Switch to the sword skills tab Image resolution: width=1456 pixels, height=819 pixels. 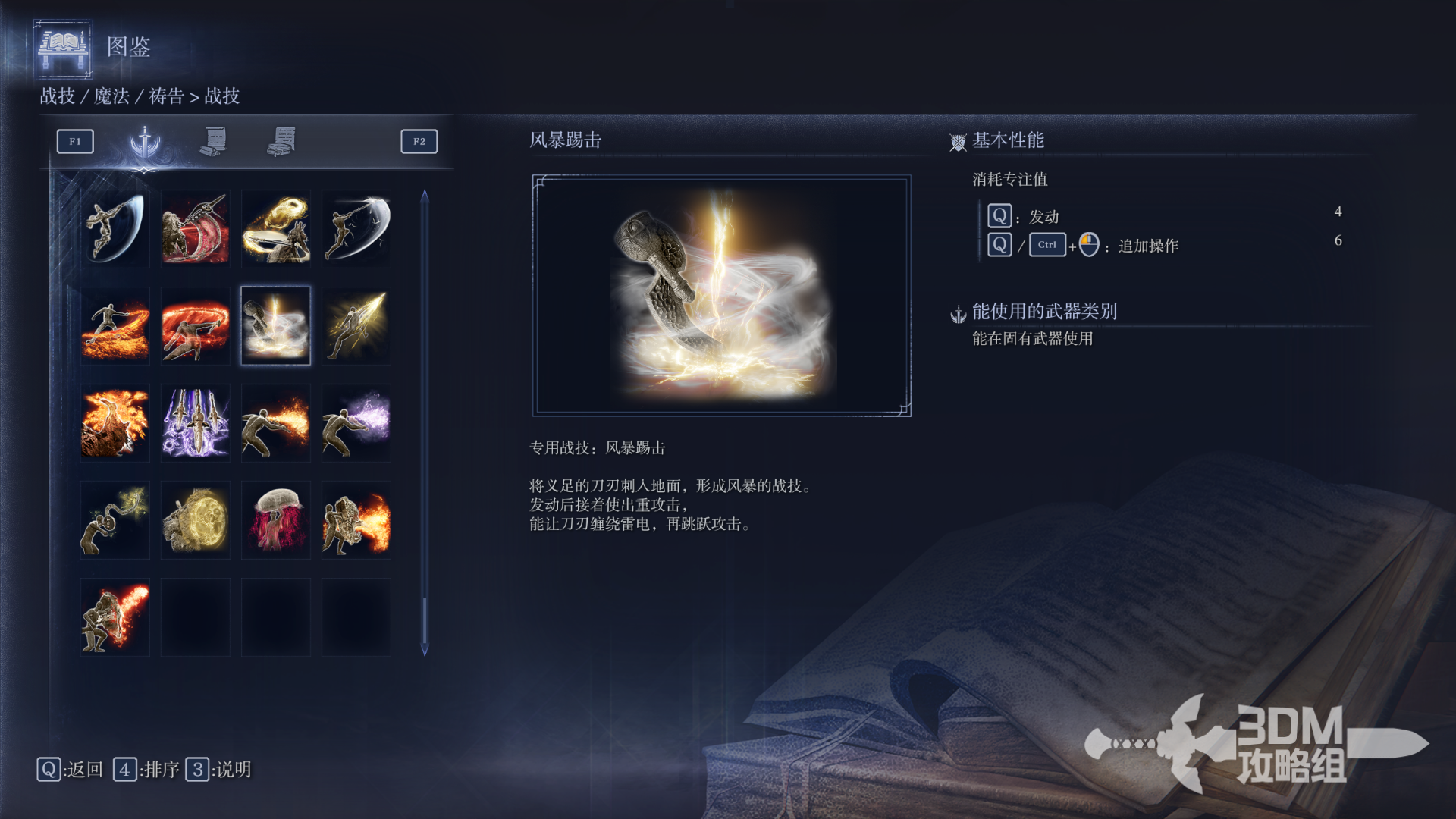click(x=145, y=142)
